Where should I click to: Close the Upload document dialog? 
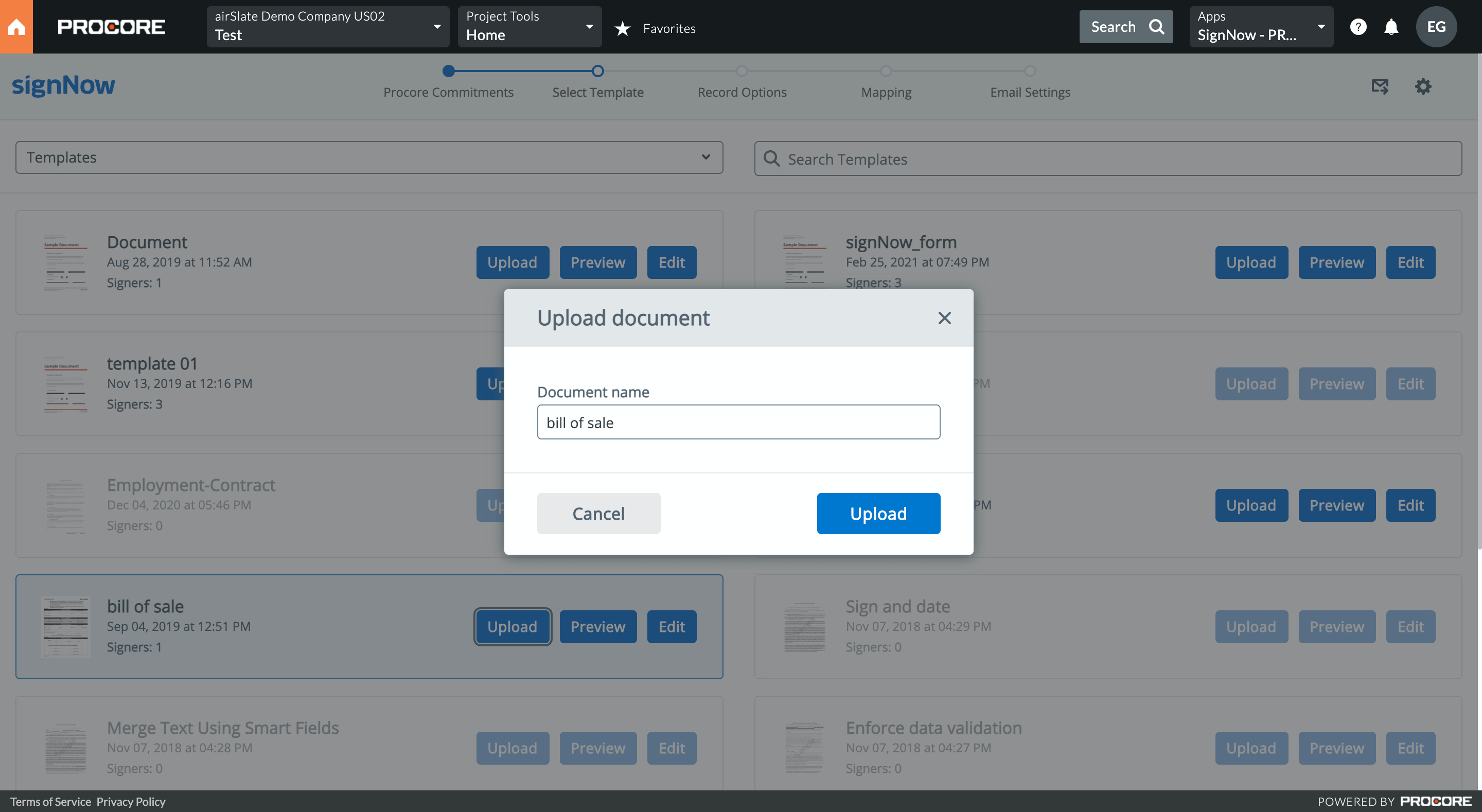[x=944, y=317]
